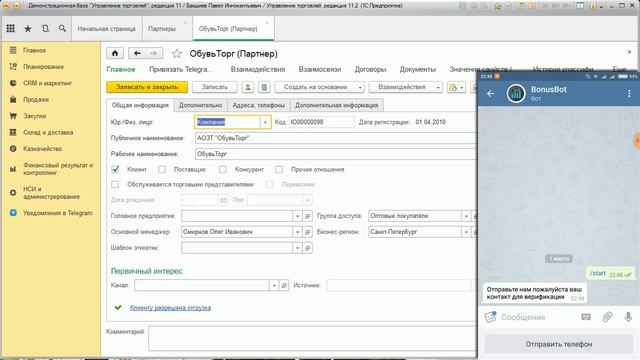Click the Комментарий text area
The height and width of the screenshot is (360, 640).
coord(312,338)
